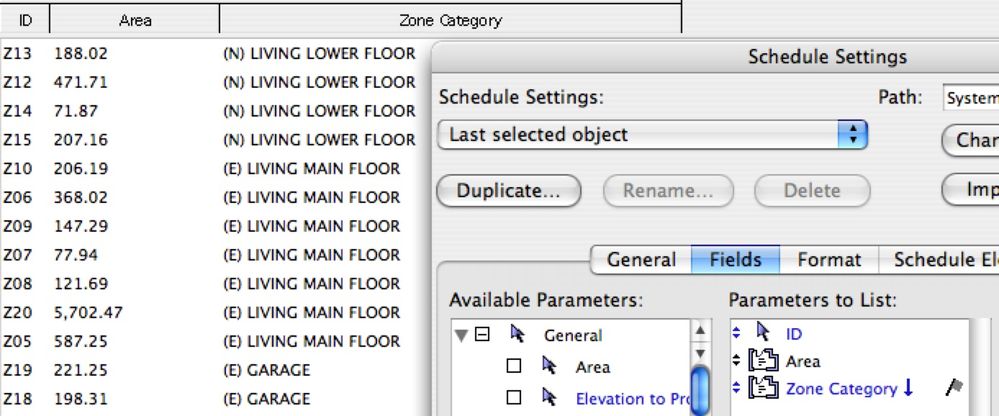Check the Area checkbox in Available Parameters
The width and height of the screenshot is (999, 416).
[514, 367]
